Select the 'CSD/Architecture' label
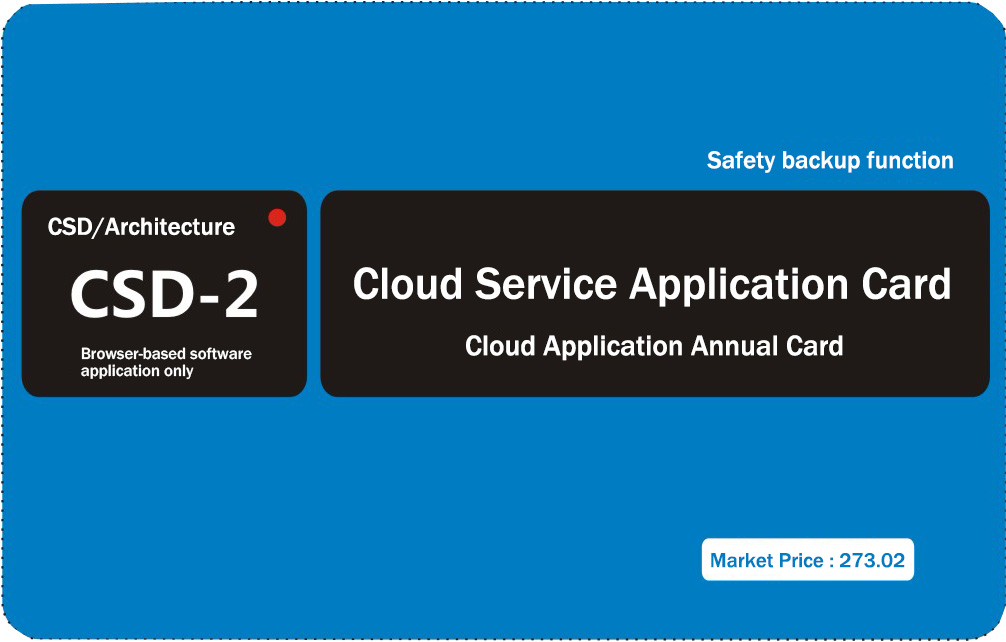Image resolution: width=1006 pixels, height=642 pixels. click(x=141, y=227)
